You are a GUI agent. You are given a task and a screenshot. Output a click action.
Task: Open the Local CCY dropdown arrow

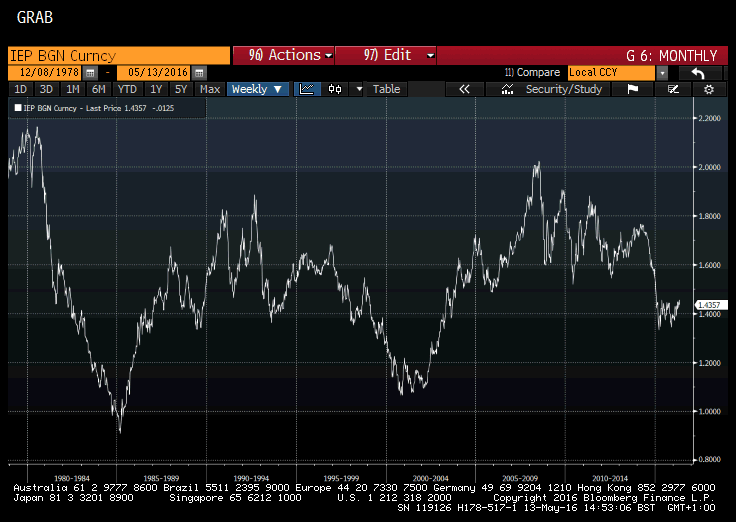[662, 73]
